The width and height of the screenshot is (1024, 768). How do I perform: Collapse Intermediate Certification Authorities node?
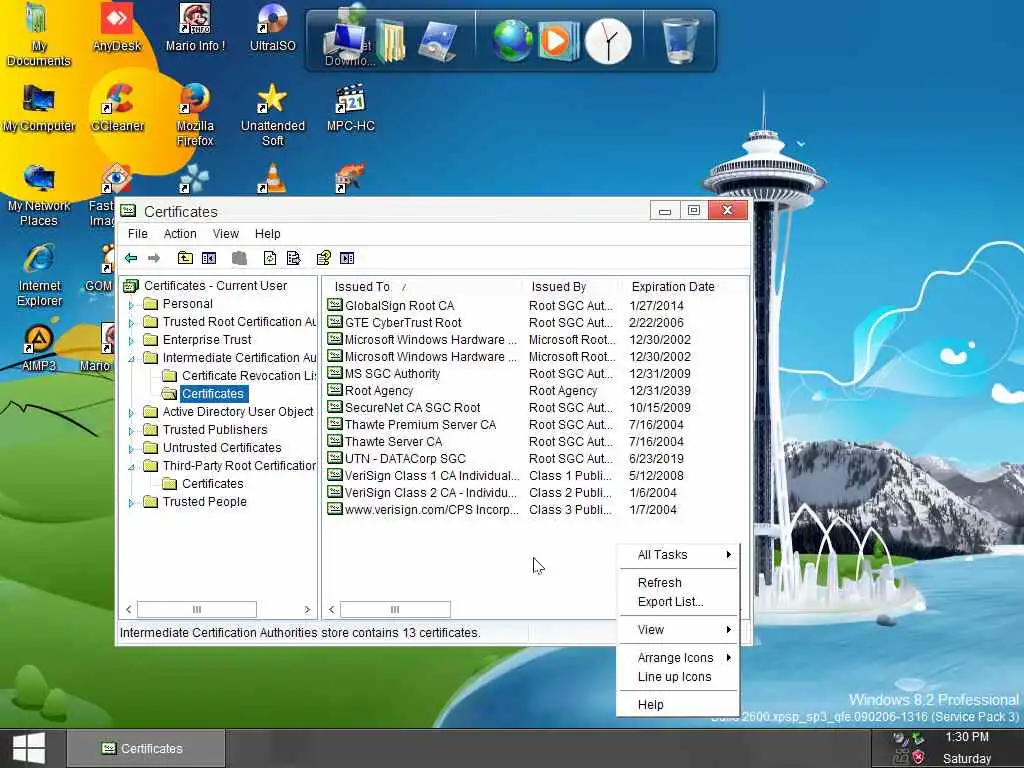[x=131, y=359]
